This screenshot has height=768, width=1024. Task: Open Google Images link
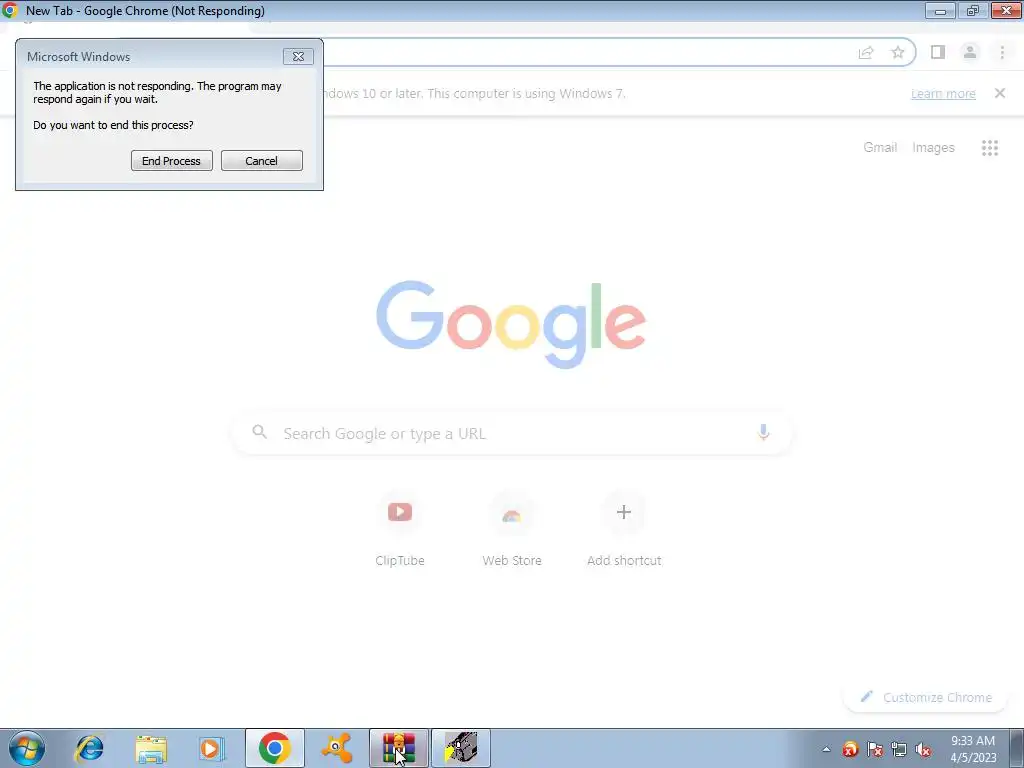coord(933,148)
